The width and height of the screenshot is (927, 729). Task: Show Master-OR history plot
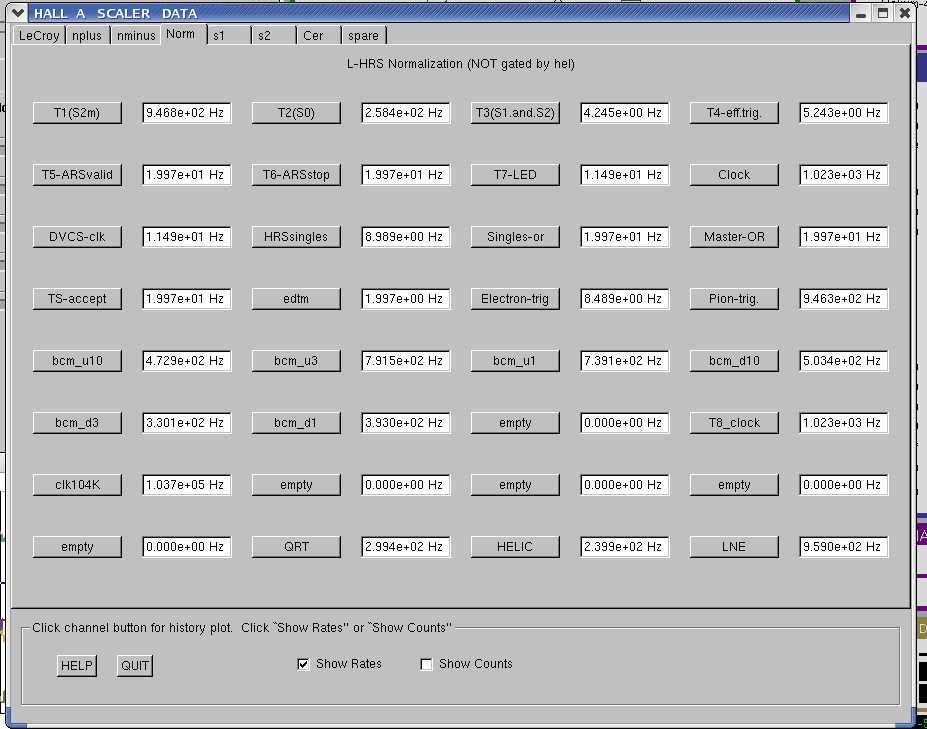pyautogui.click(x=734, y=237)
